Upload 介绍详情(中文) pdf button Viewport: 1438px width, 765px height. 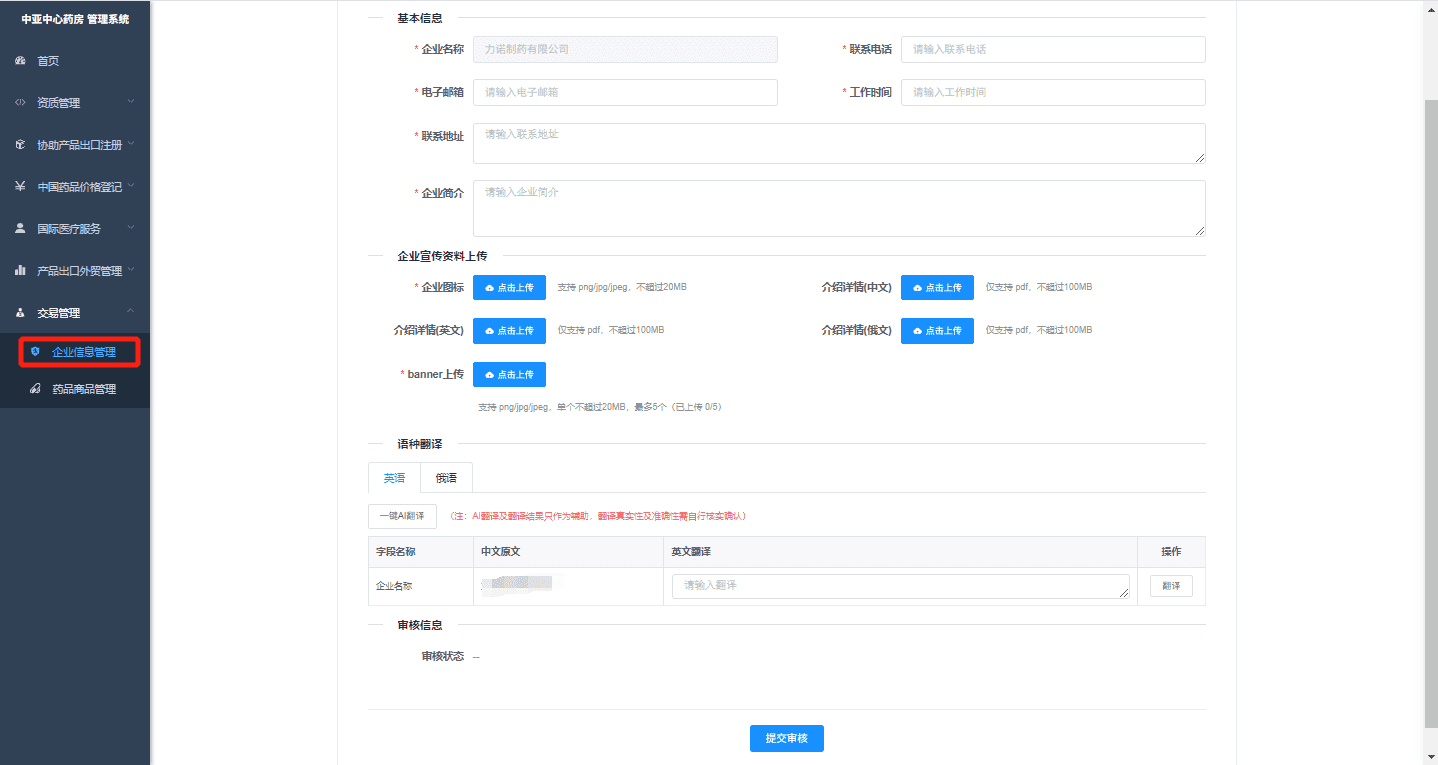937,288
